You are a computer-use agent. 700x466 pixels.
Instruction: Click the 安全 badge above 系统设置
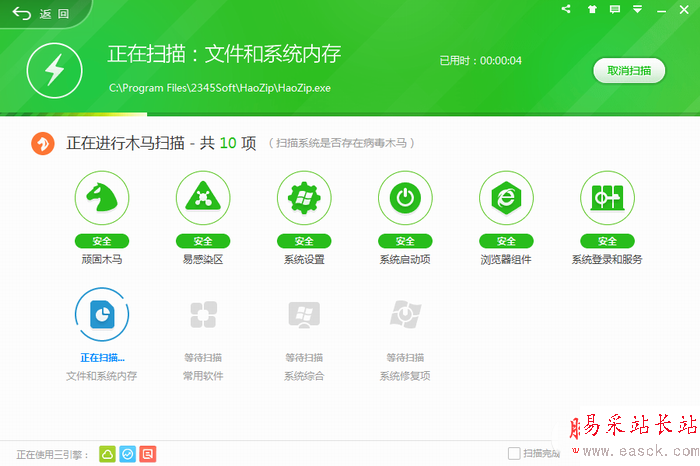[304, 241]
